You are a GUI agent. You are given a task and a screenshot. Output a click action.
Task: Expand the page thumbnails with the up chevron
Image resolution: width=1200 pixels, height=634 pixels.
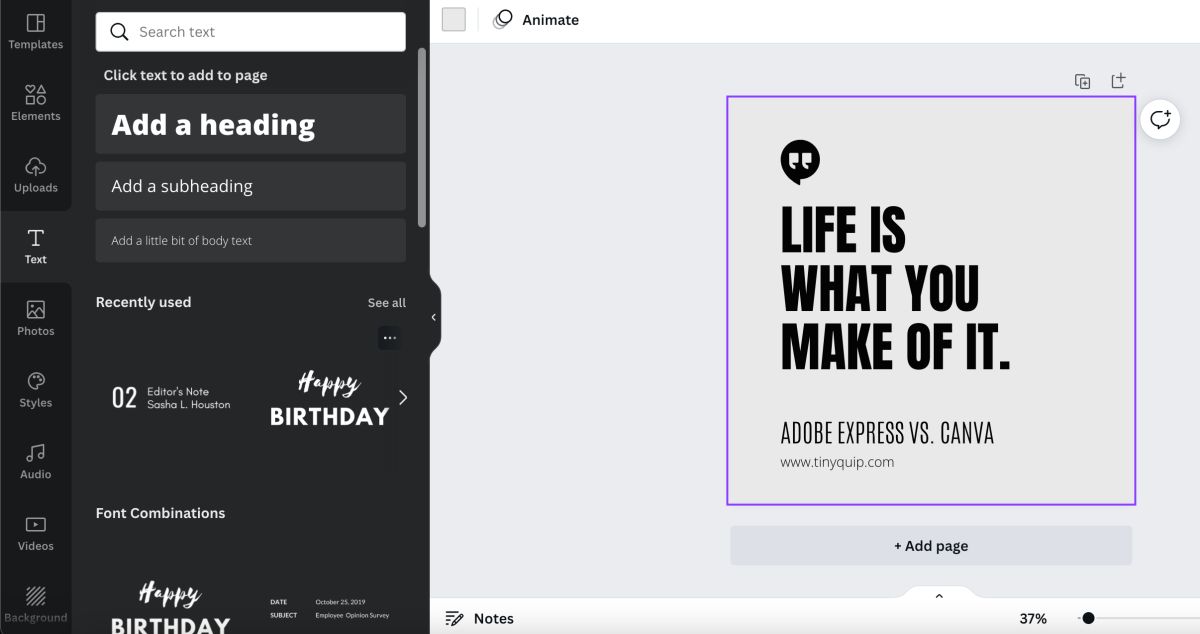[x=939, y=596]
